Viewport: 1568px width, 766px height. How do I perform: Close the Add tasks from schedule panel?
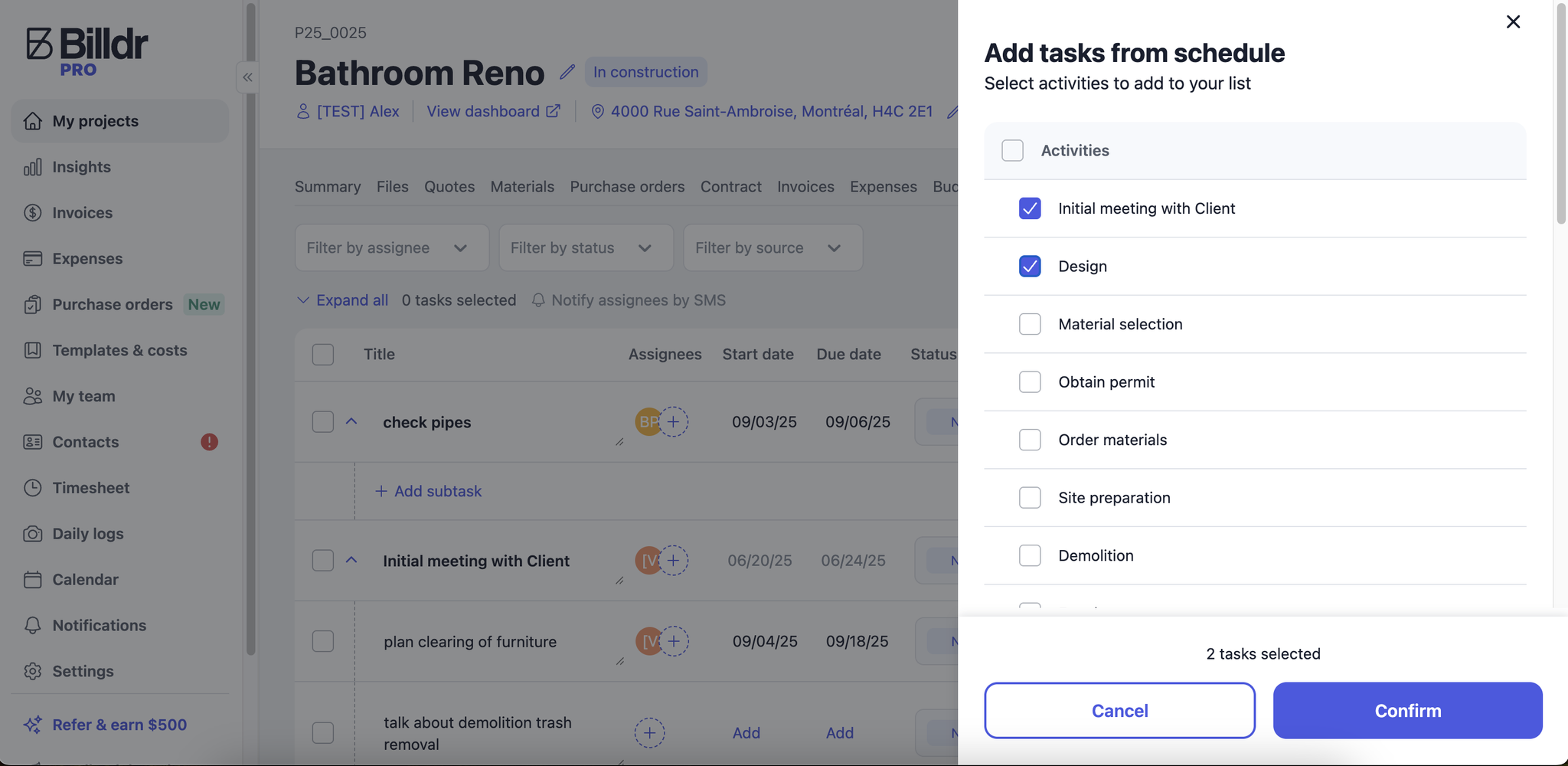pyautogui.click(x=1513, y=21)
